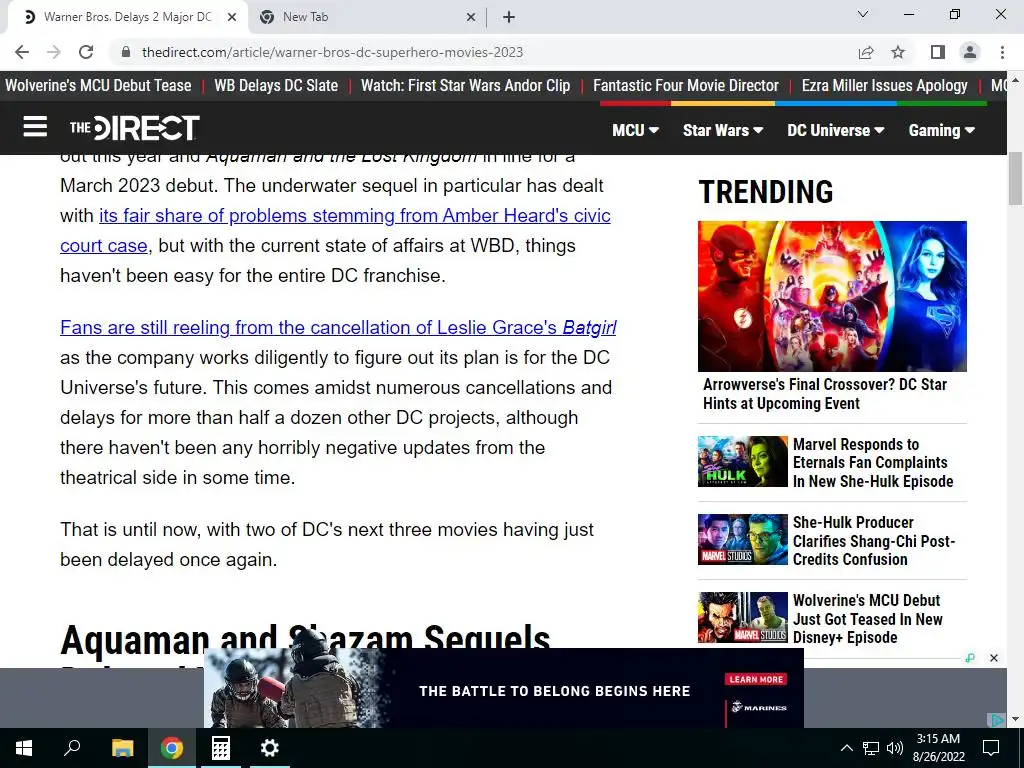Read Wolverine's MCU Debut Just Got Teased

[x=867, y=618]
